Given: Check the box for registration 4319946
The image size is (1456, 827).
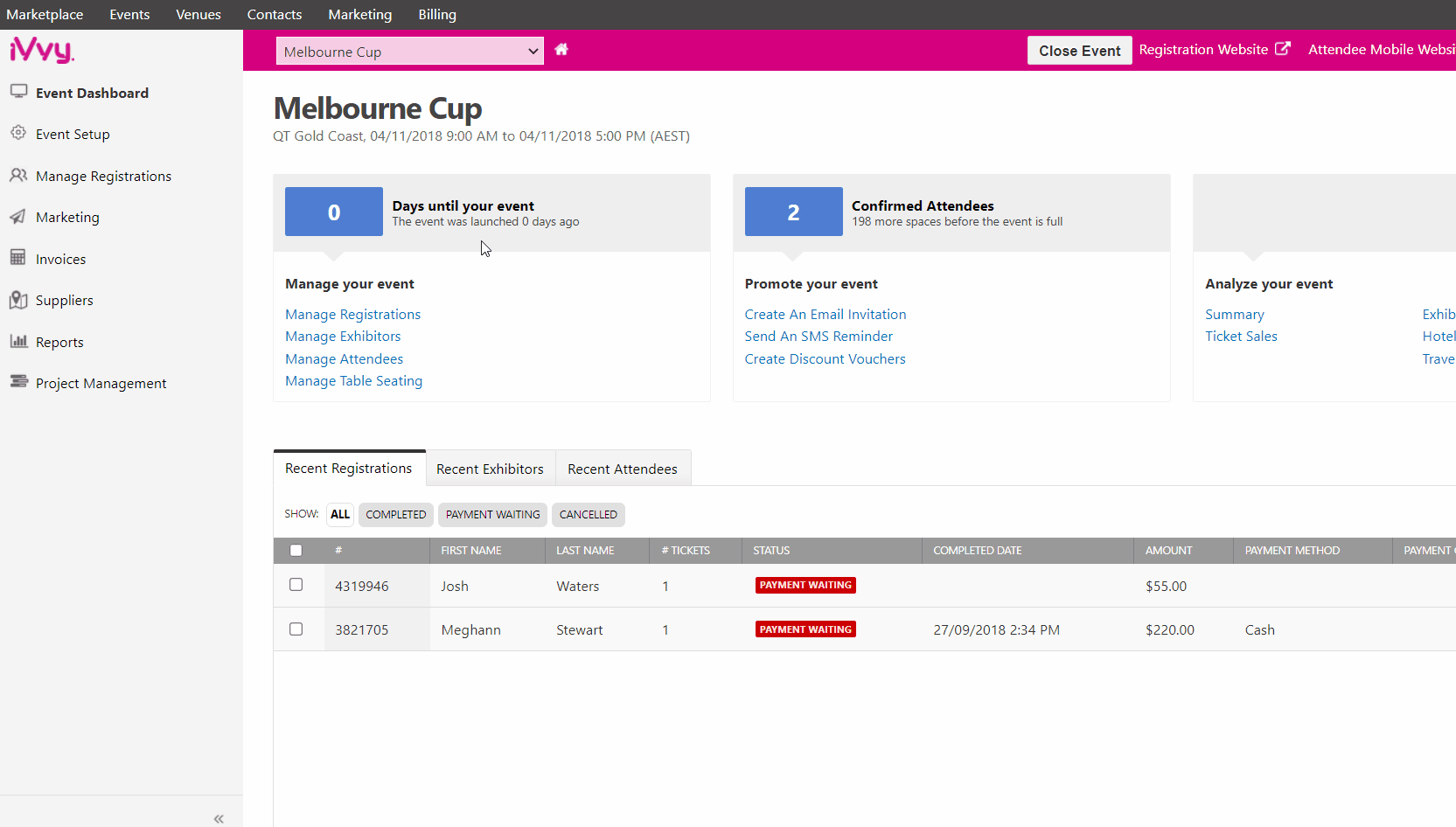Looking at the screenshot, I should tap(296, 585).
